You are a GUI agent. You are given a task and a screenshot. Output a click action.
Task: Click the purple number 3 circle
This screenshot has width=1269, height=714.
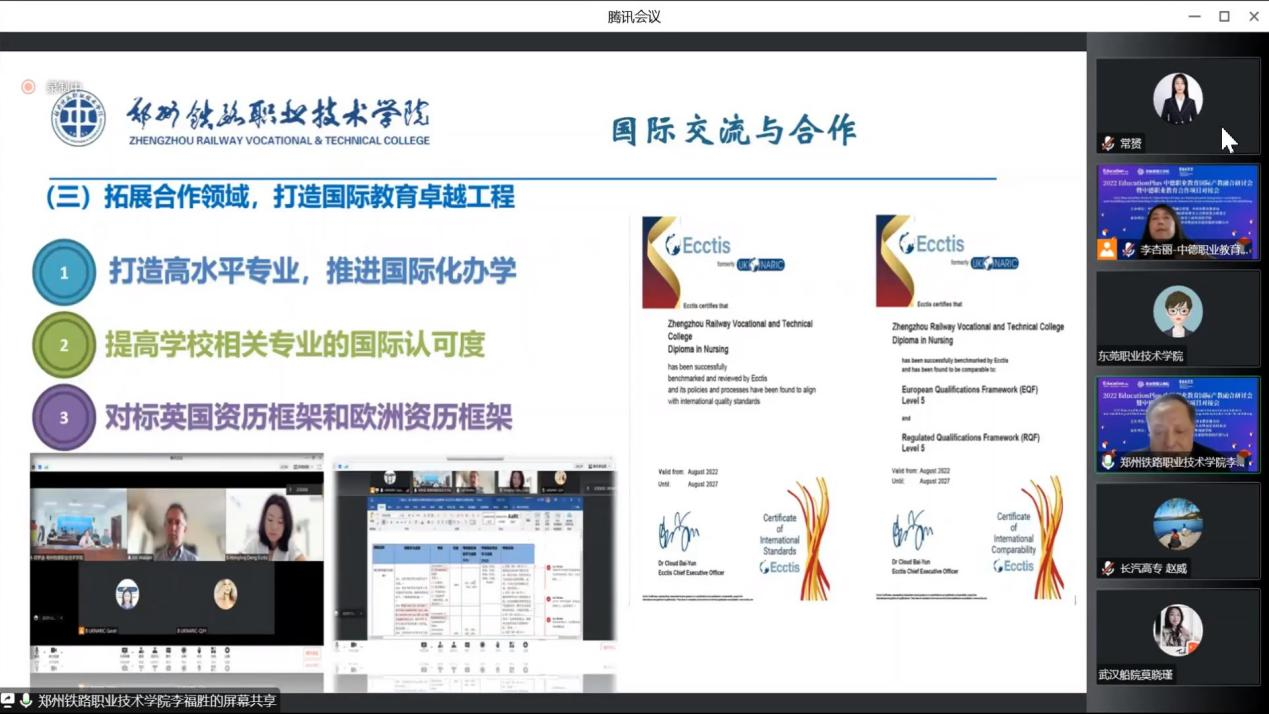coord(64,417)
